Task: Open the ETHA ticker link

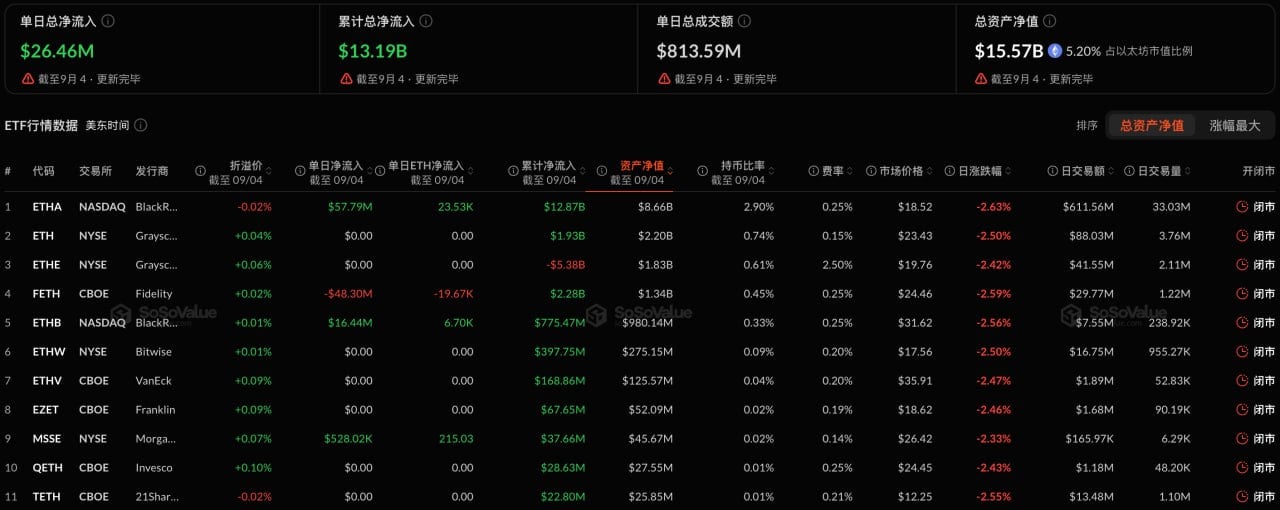Action: click(x=47, y=207)
